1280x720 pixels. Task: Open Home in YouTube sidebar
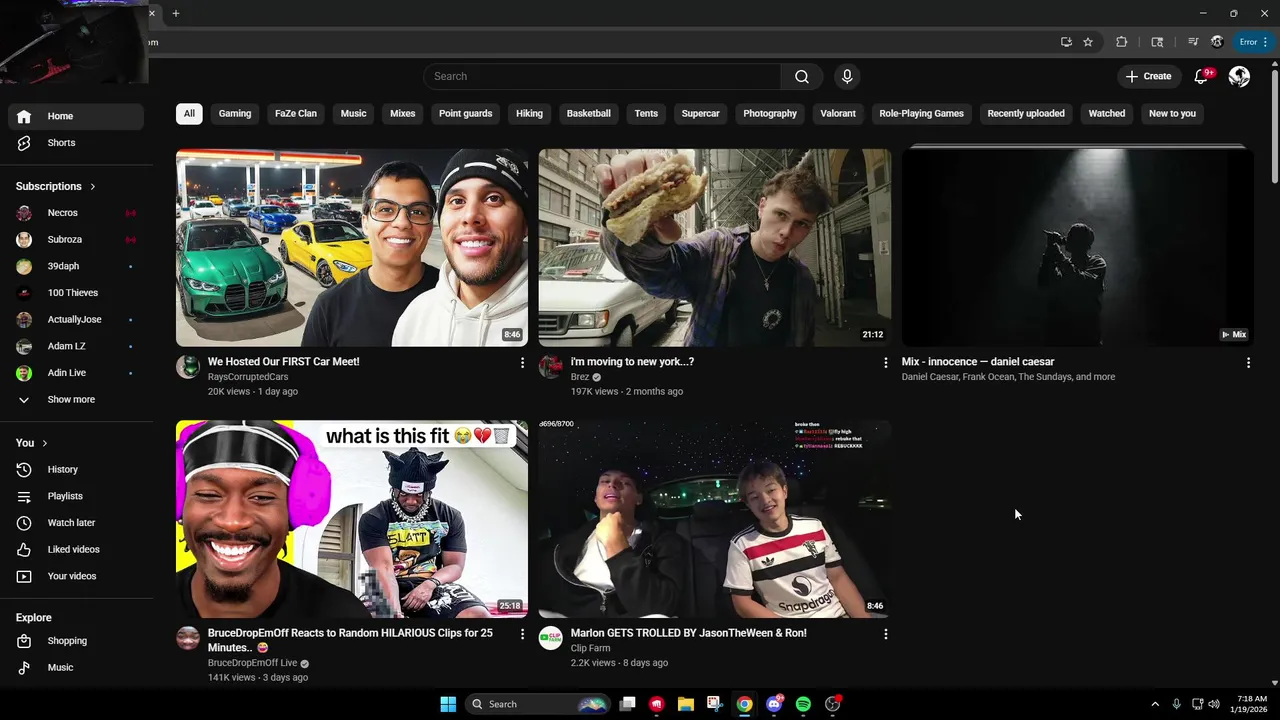click(76, 116)
